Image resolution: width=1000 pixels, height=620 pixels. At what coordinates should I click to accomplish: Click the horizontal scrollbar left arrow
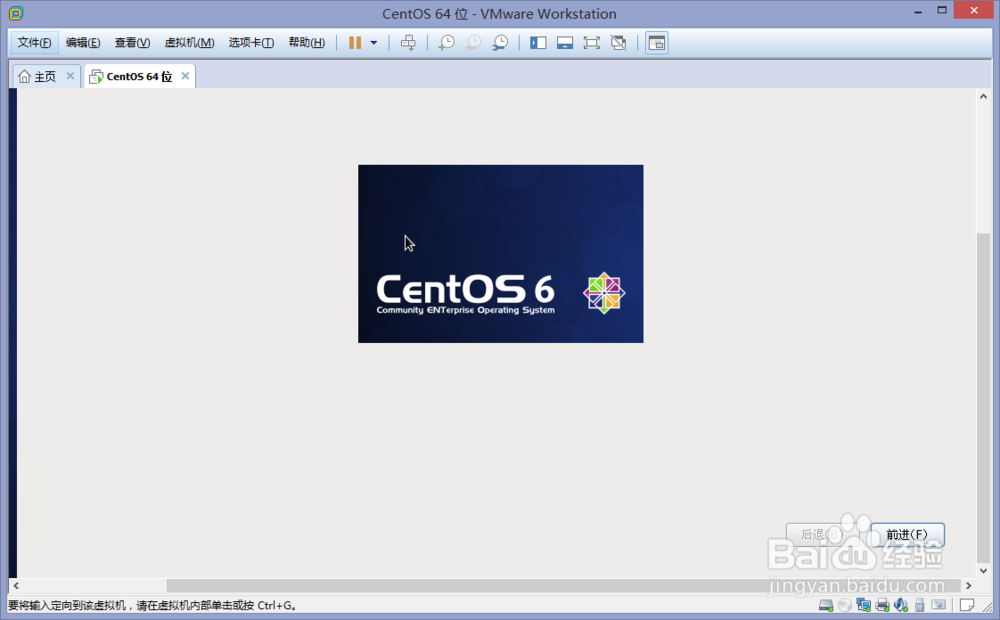pyautogui.click(x=16, y=586)
